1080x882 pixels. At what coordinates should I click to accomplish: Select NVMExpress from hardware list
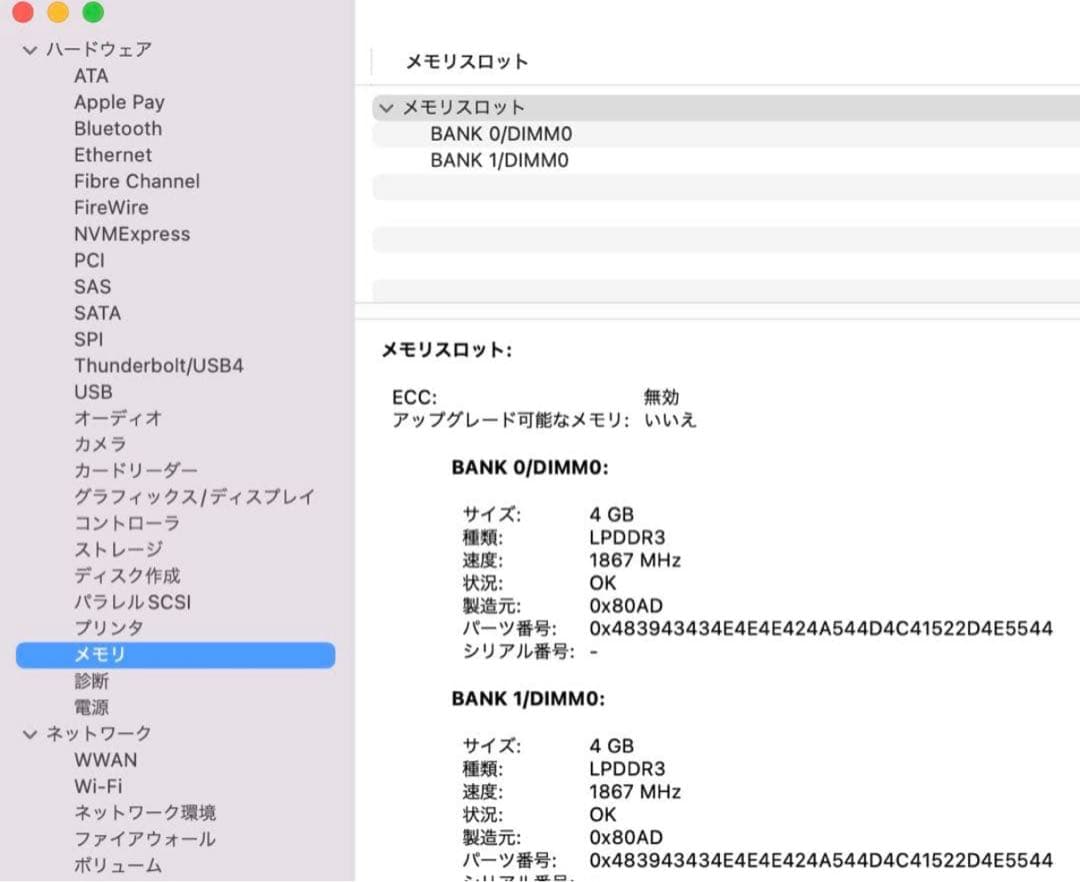tap(131, 234)
